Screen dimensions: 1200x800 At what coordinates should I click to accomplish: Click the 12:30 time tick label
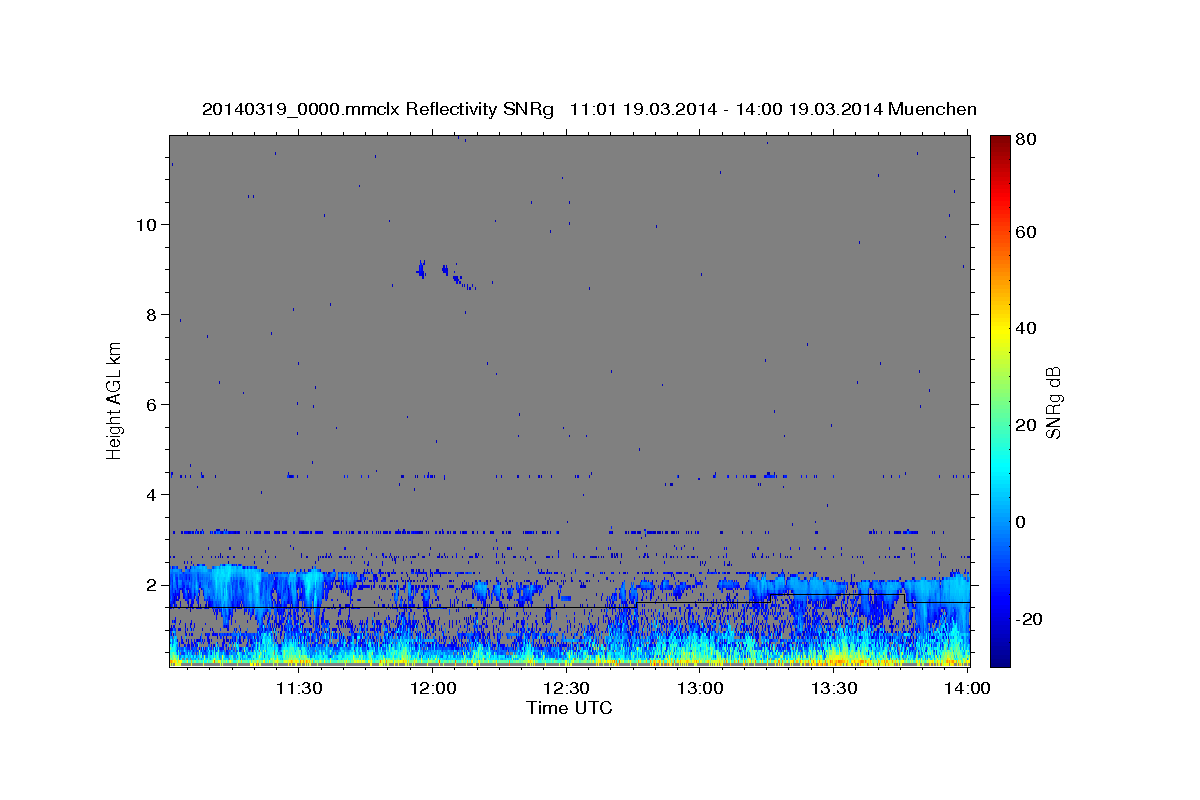[x=566, y=689]
